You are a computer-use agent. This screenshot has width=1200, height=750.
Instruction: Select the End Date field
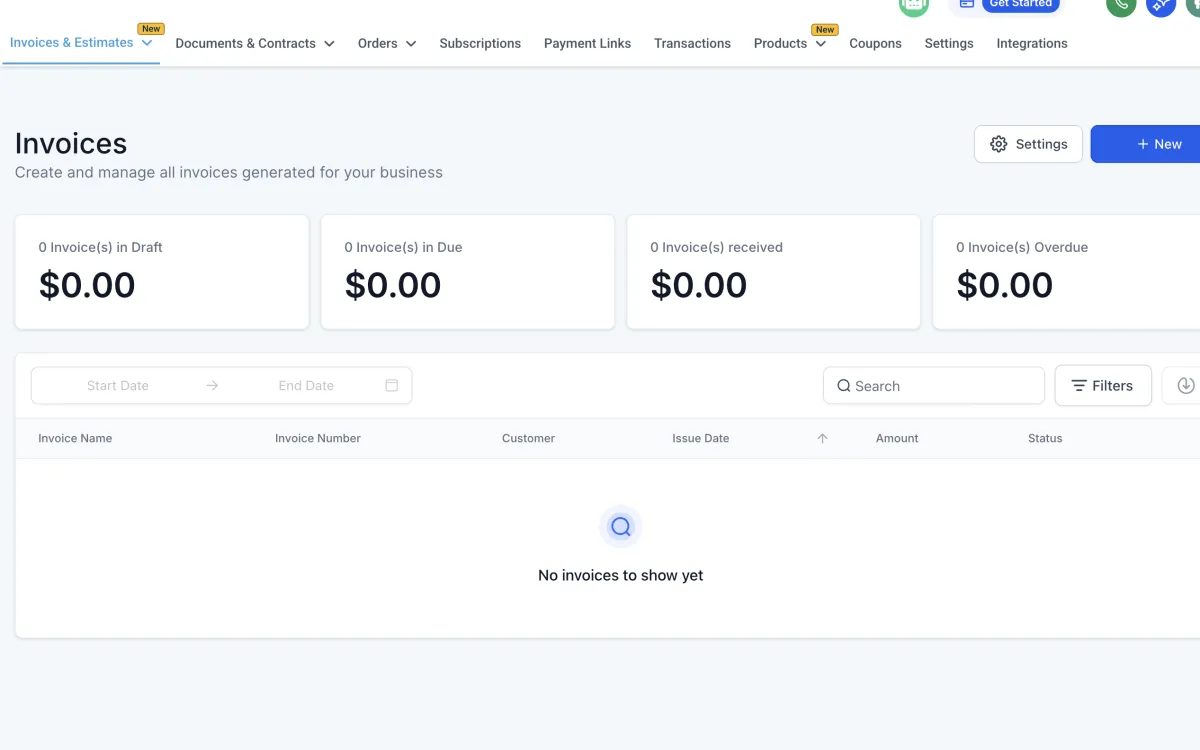click(x=306, y=385)
